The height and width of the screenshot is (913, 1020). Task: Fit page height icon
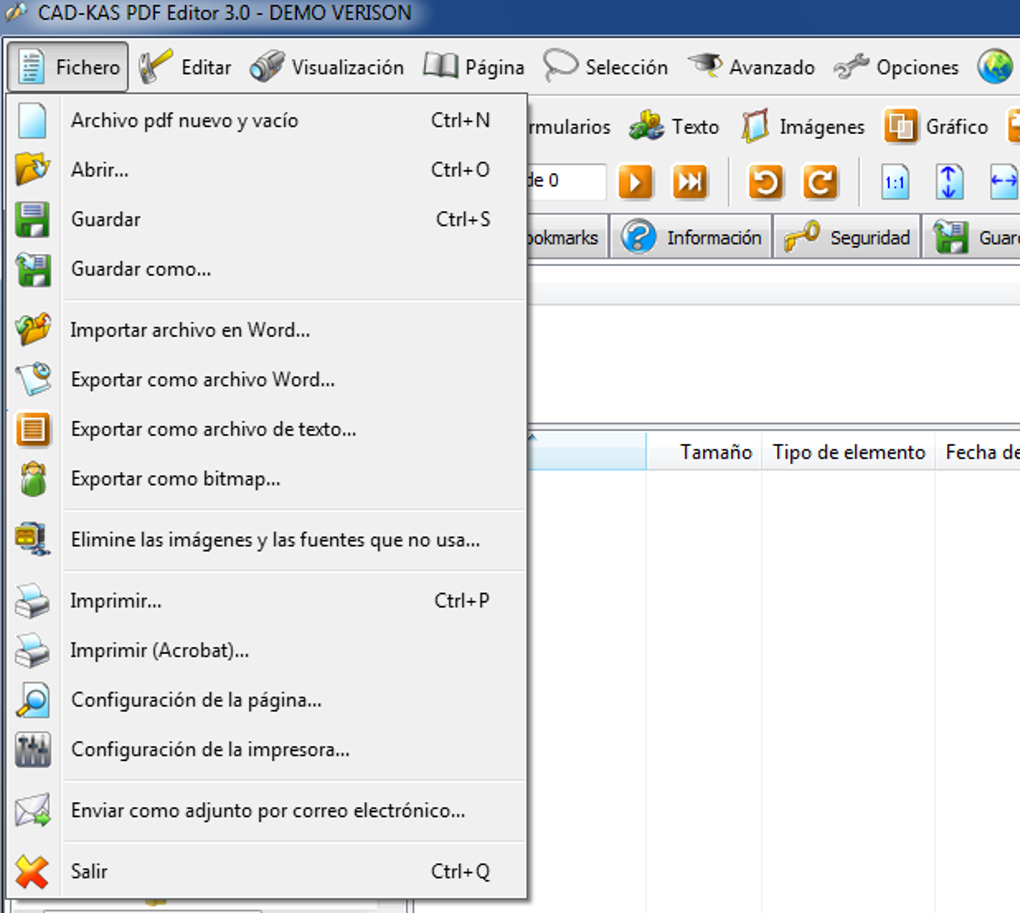pyautogui.click(x=949, y=181)
